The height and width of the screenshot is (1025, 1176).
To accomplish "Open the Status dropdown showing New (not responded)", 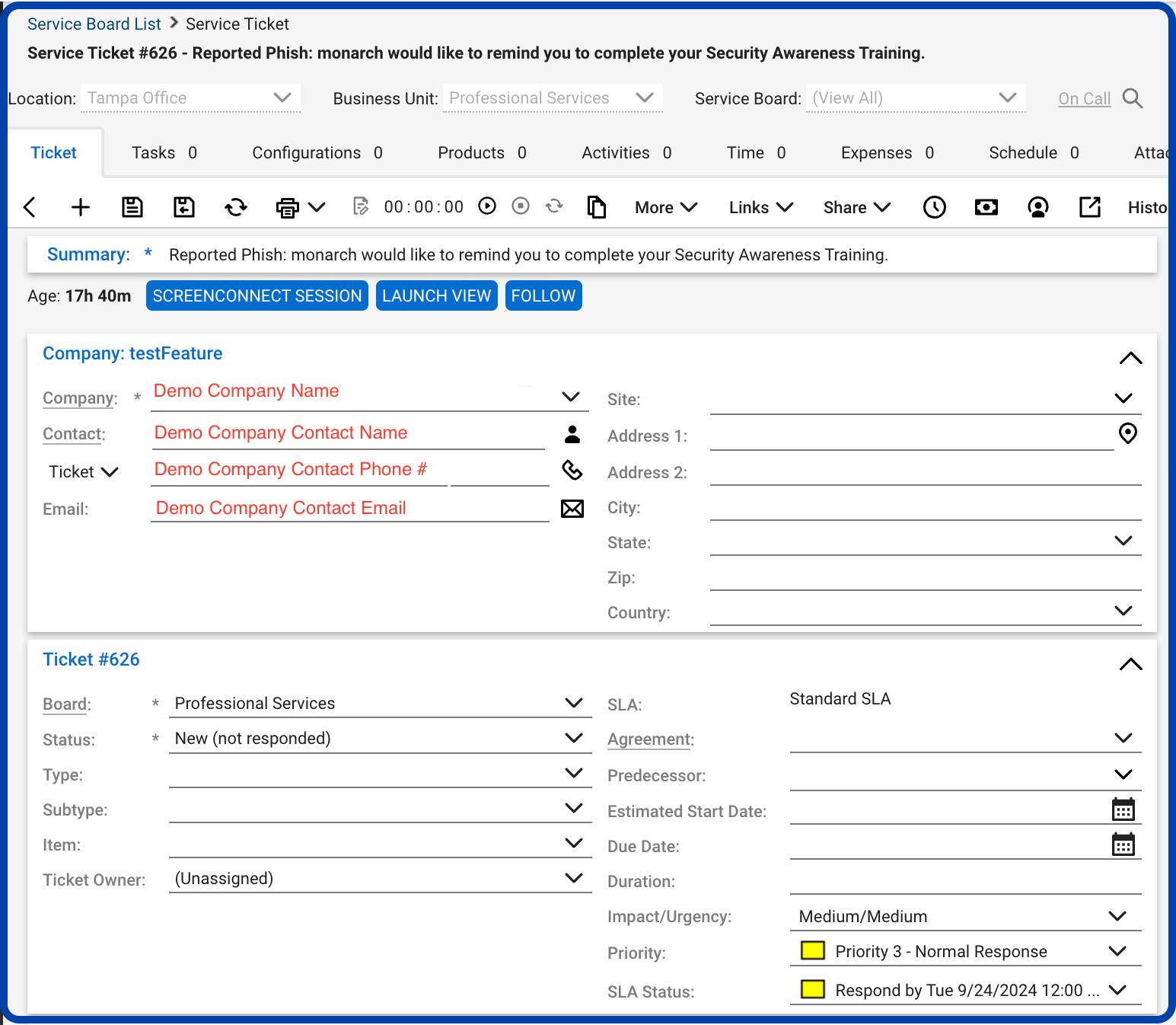I will pyautogui.click(x=573, y=737).
